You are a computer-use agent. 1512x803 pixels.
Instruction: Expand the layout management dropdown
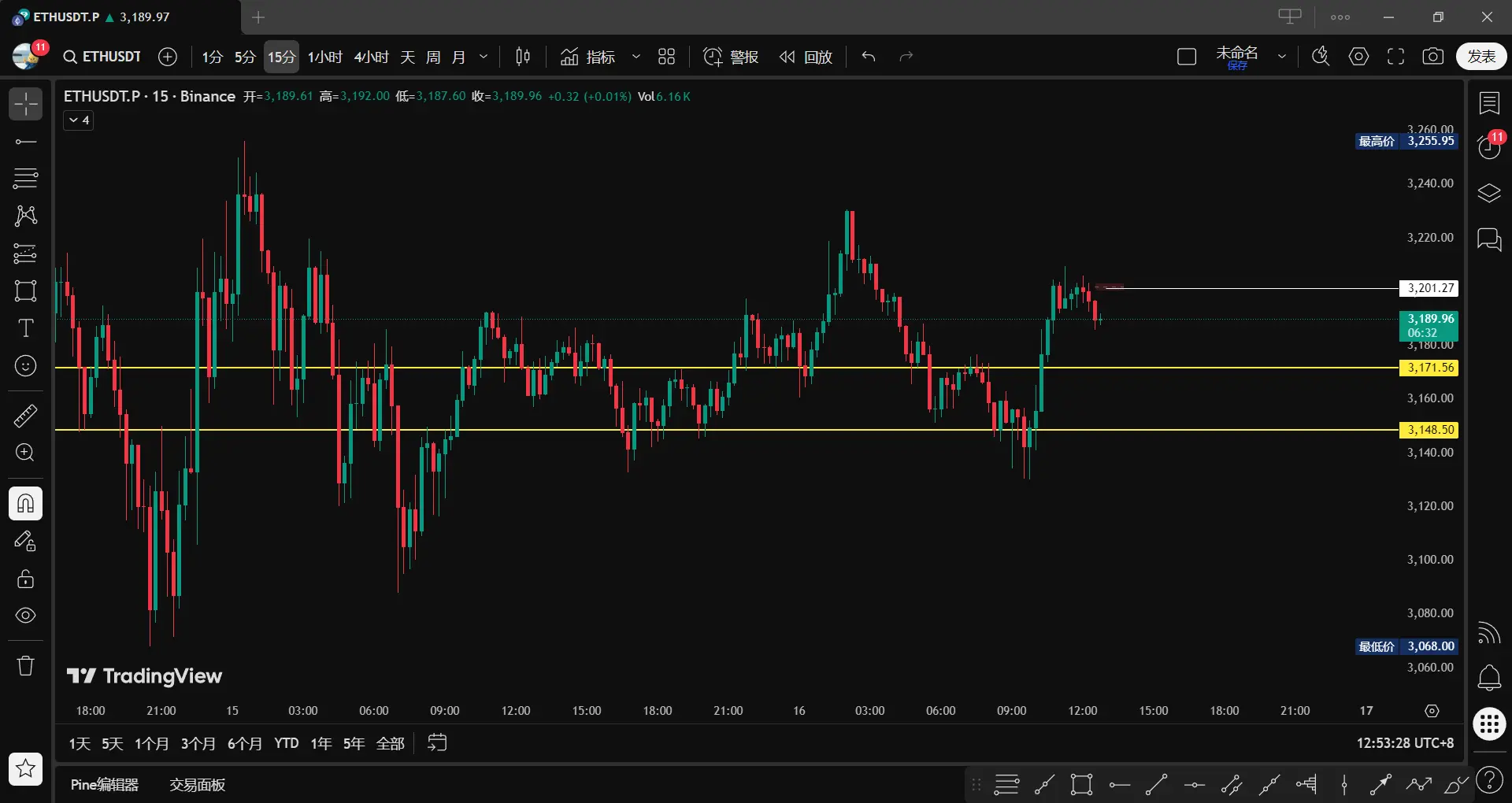coord(1282,57)
